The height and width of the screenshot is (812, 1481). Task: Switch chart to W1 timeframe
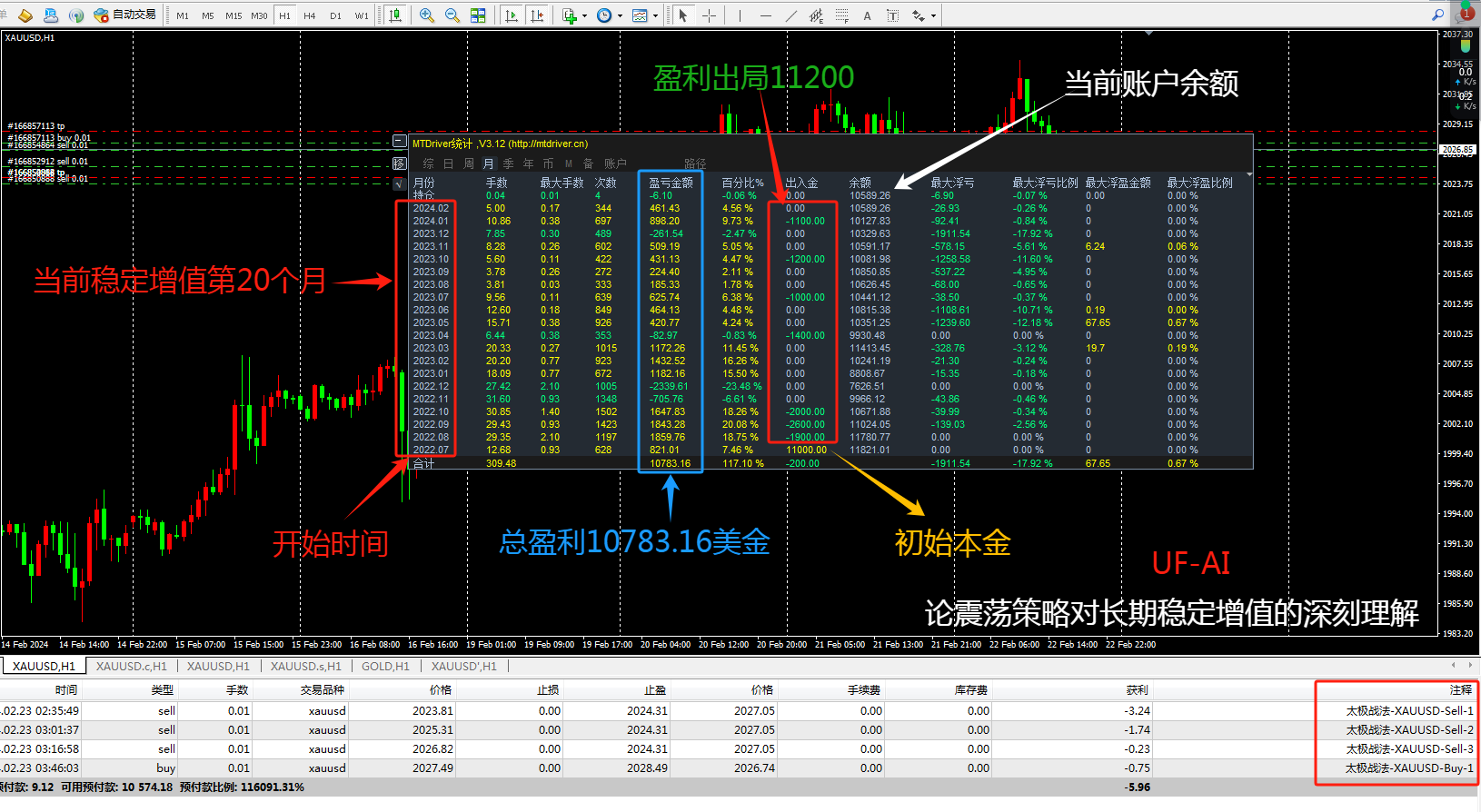click(x=362, y=15)
